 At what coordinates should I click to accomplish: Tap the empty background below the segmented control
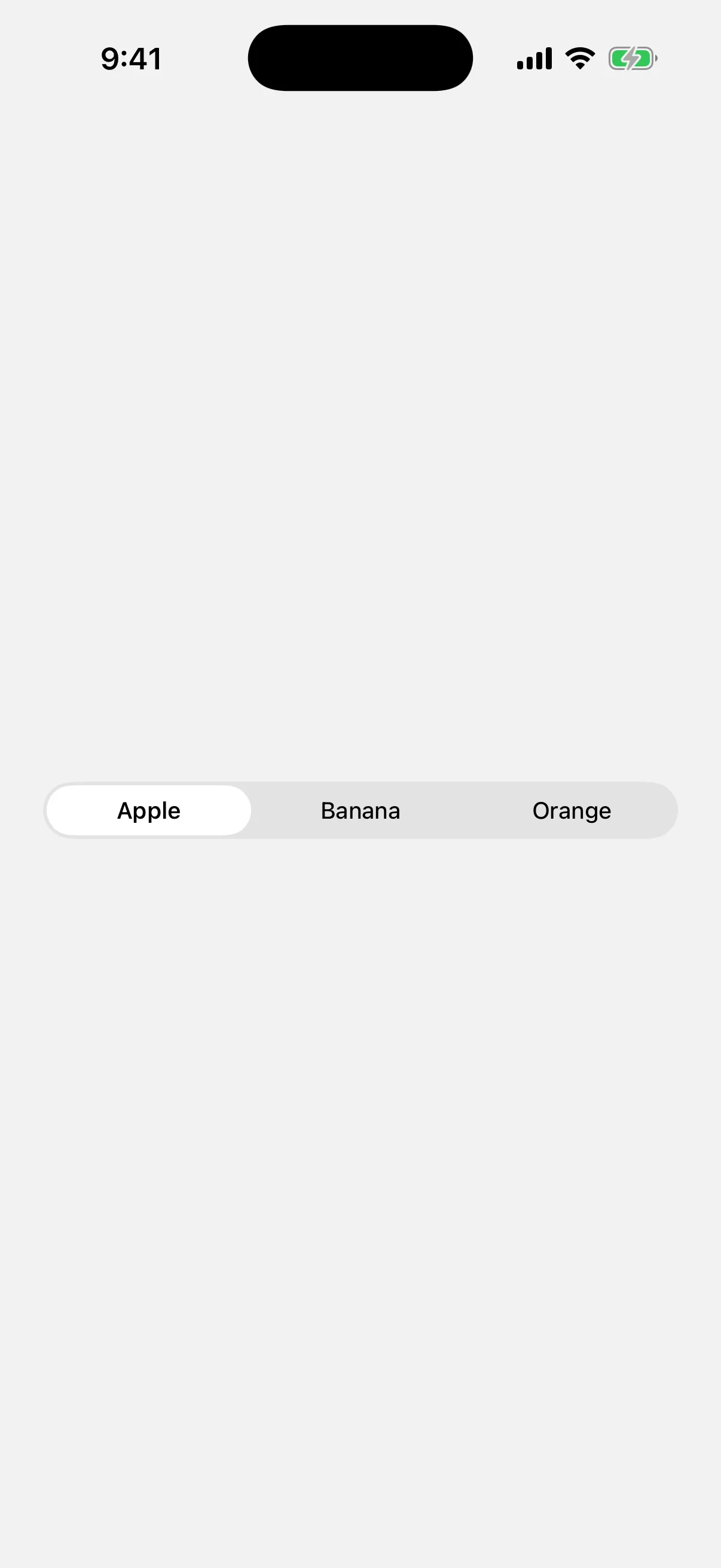(x=360, y=1187)
